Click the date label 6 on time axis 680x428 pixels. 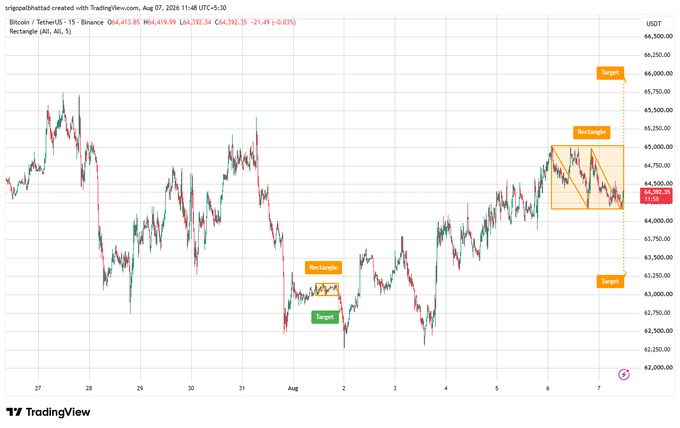548,388
